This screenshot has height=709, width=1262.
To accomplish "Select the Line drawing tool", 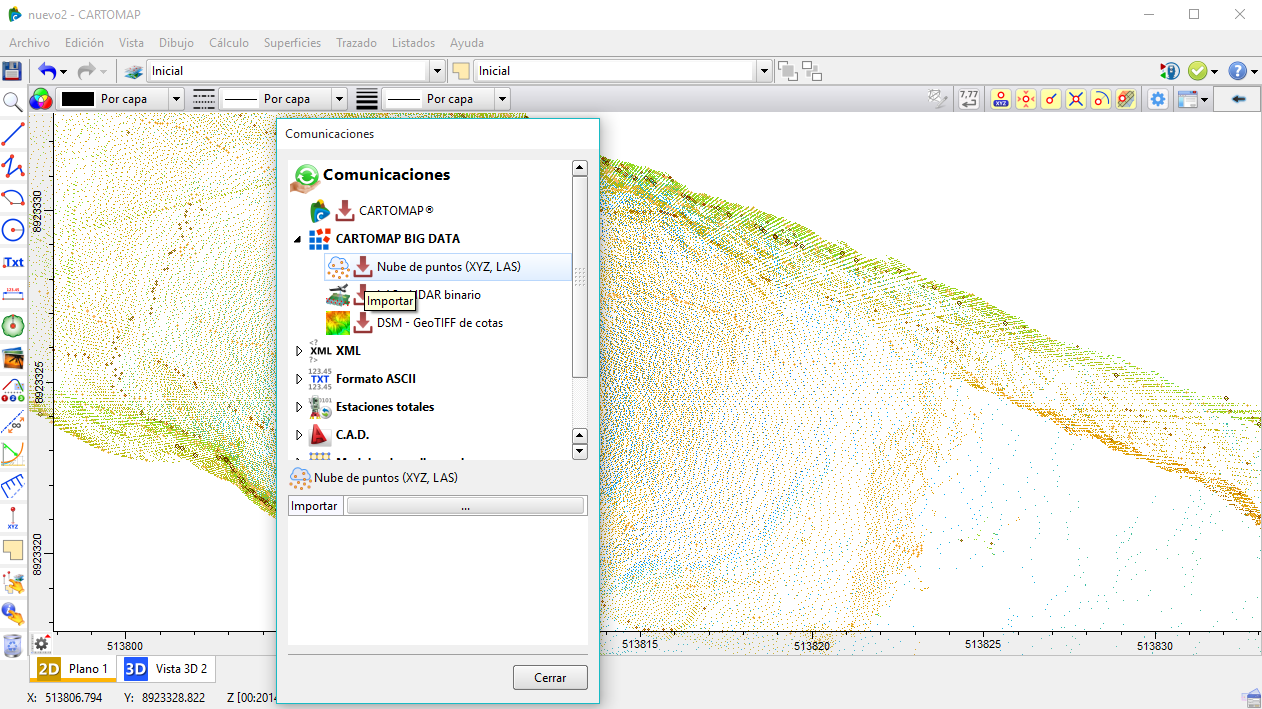I will pyautogui.click(x=13, y=134).
